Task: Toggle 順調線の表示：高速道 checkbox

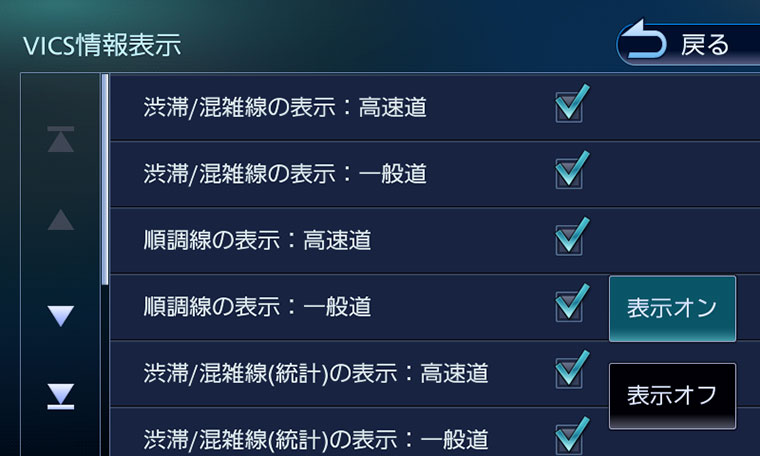Action: click(x=571, y=236)
